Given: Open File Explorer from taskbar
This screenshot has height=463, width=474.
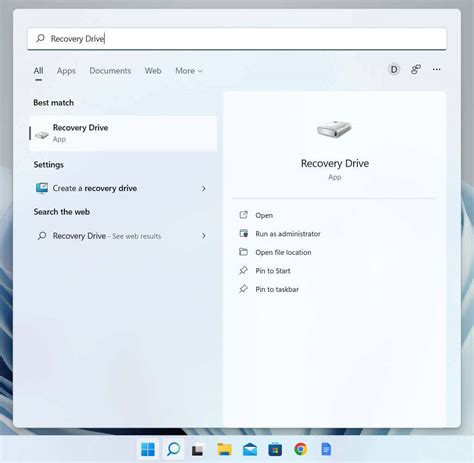Looking at the screenshot, I should coord(224,449).
